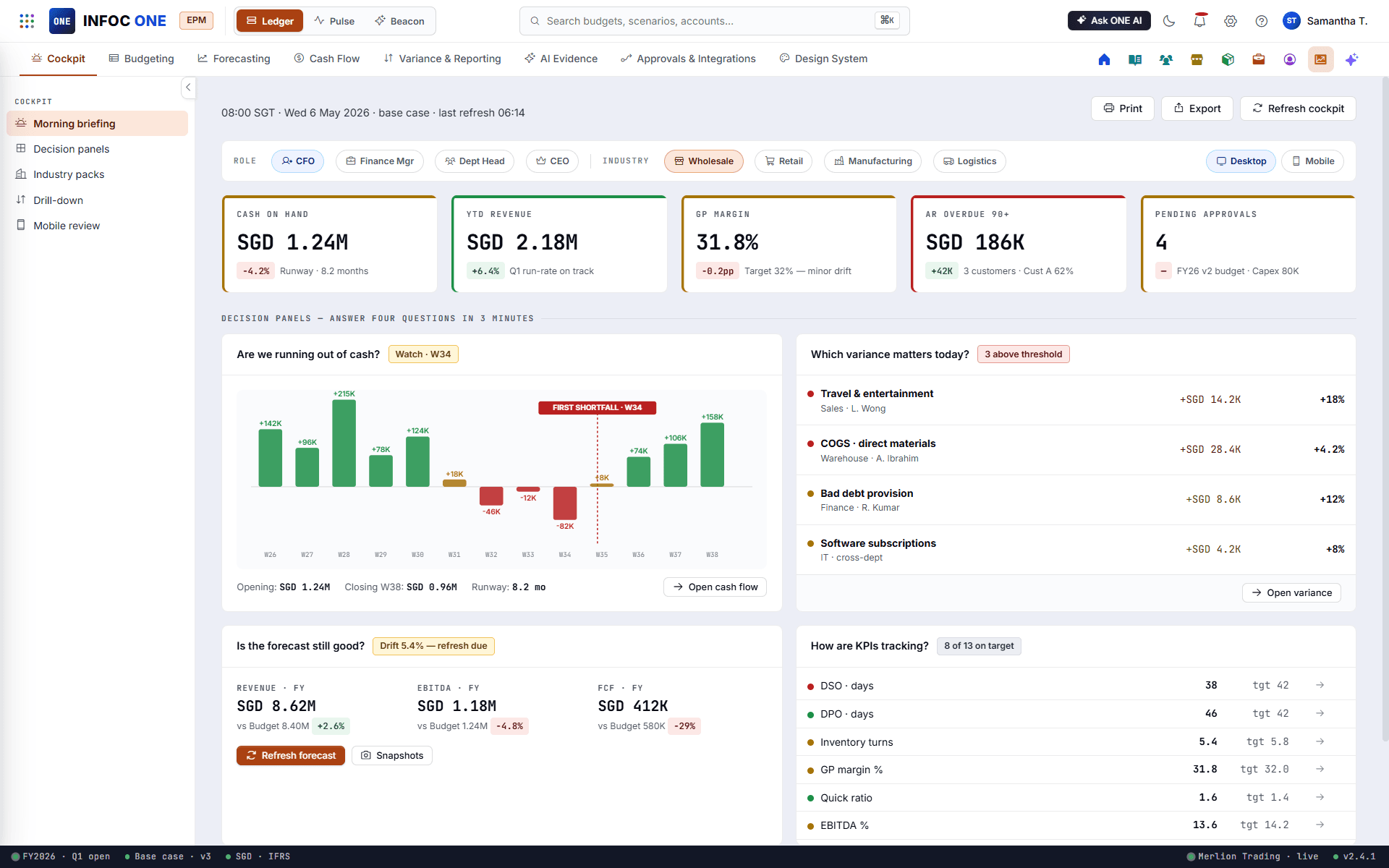Open the Budgeting tab
Image resolution: width=1389 pixels, height=868 pixels.
(x=141, y=59)
